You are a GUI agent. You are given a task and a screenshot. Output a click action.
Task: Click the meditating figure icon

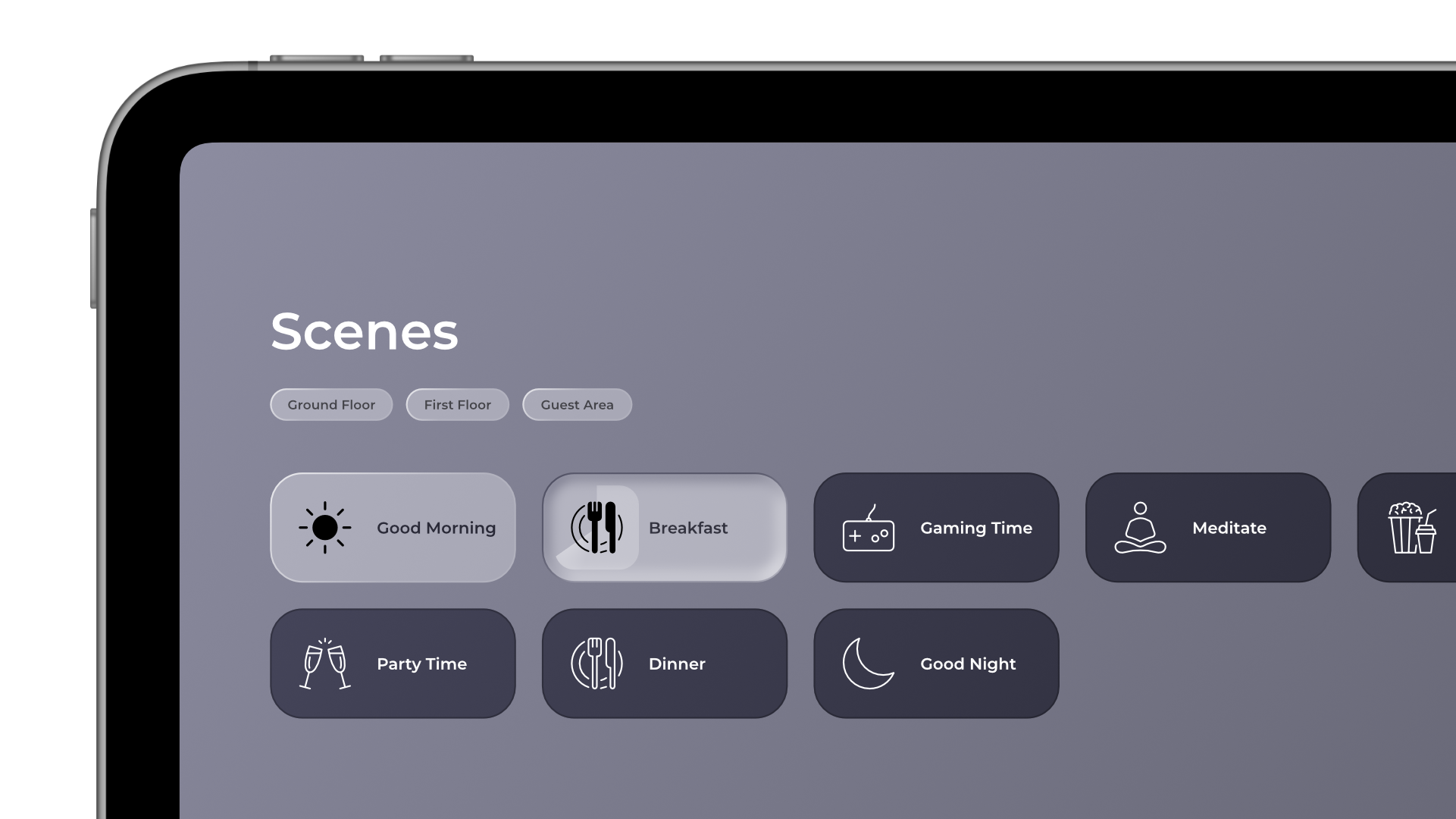pos(1140,529)
